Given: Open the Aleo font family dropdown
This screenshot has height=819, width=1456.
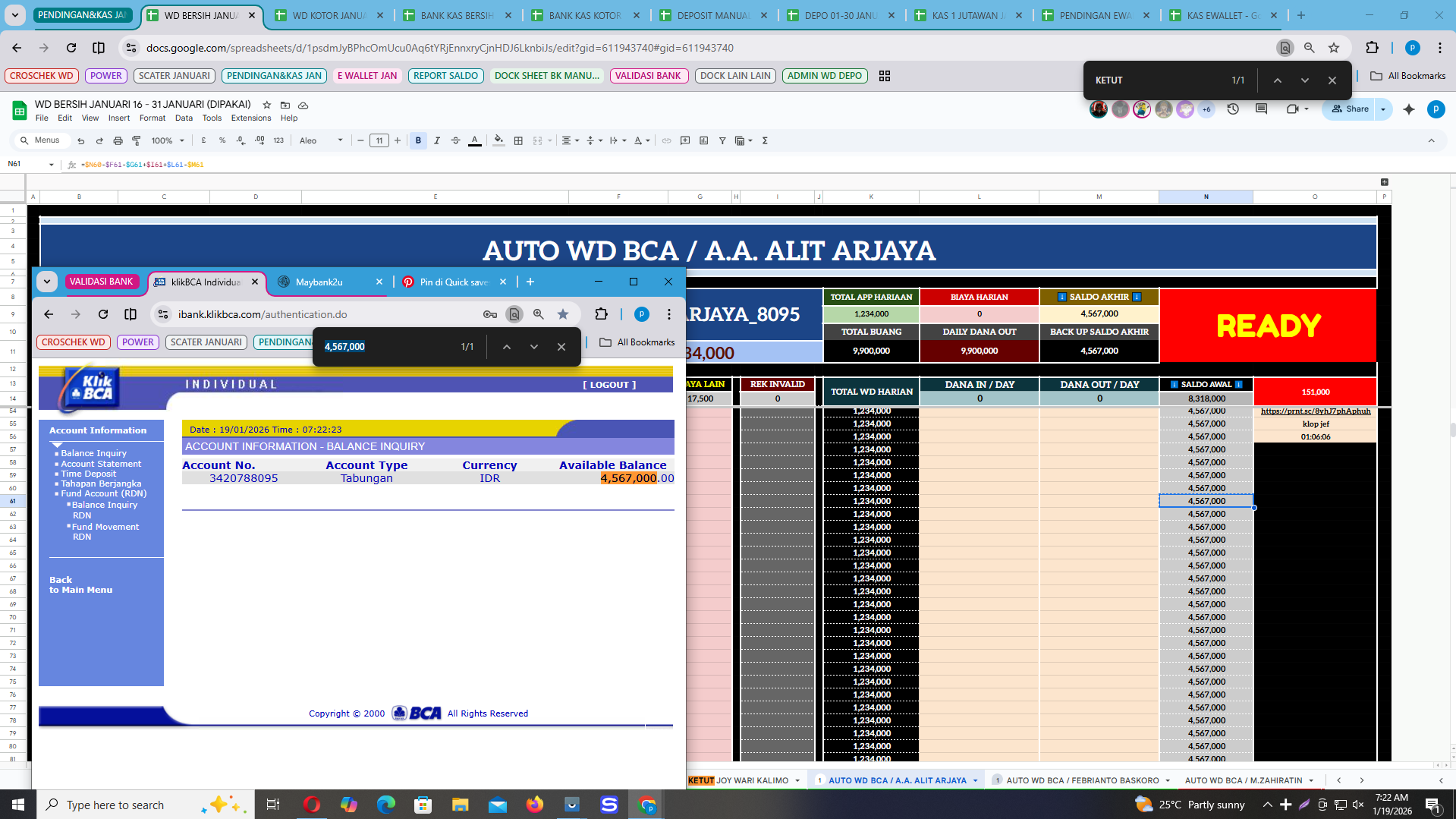Looking at the screenshot, I should tap(321, 140).
